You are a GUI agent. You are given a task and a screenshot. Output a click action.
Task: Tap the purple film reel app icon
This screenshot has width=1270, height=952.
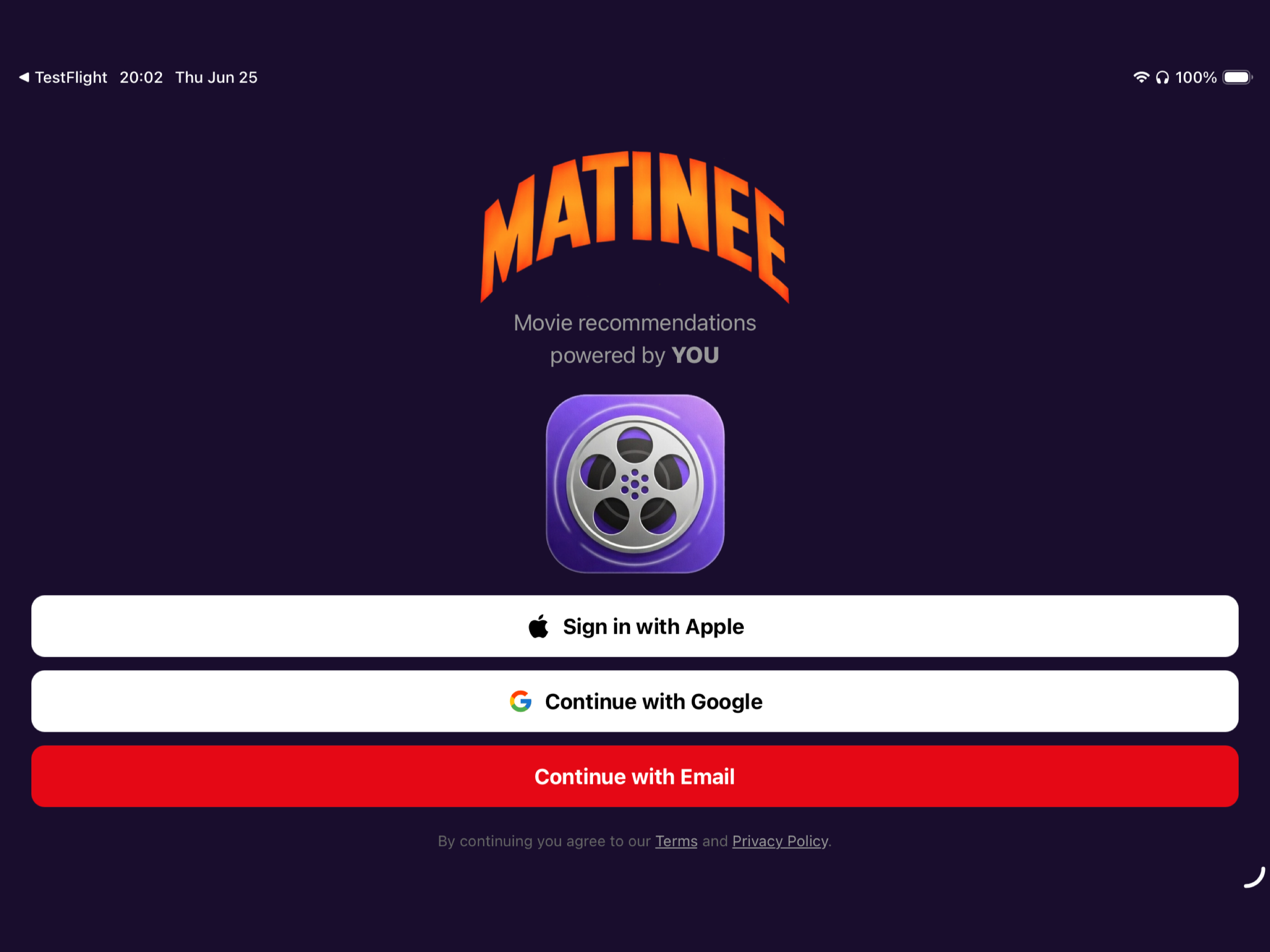tap(635, 483)
